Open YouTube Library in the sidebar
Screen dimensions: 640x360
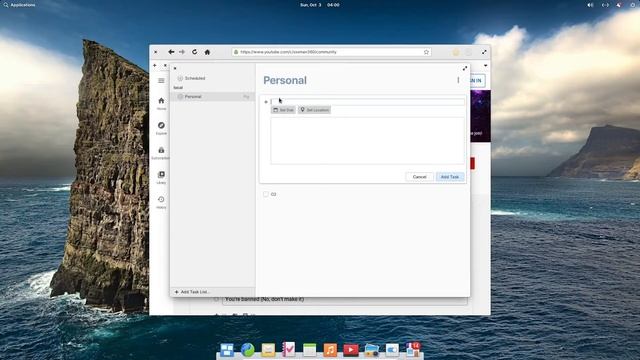(x=161, y=178)
